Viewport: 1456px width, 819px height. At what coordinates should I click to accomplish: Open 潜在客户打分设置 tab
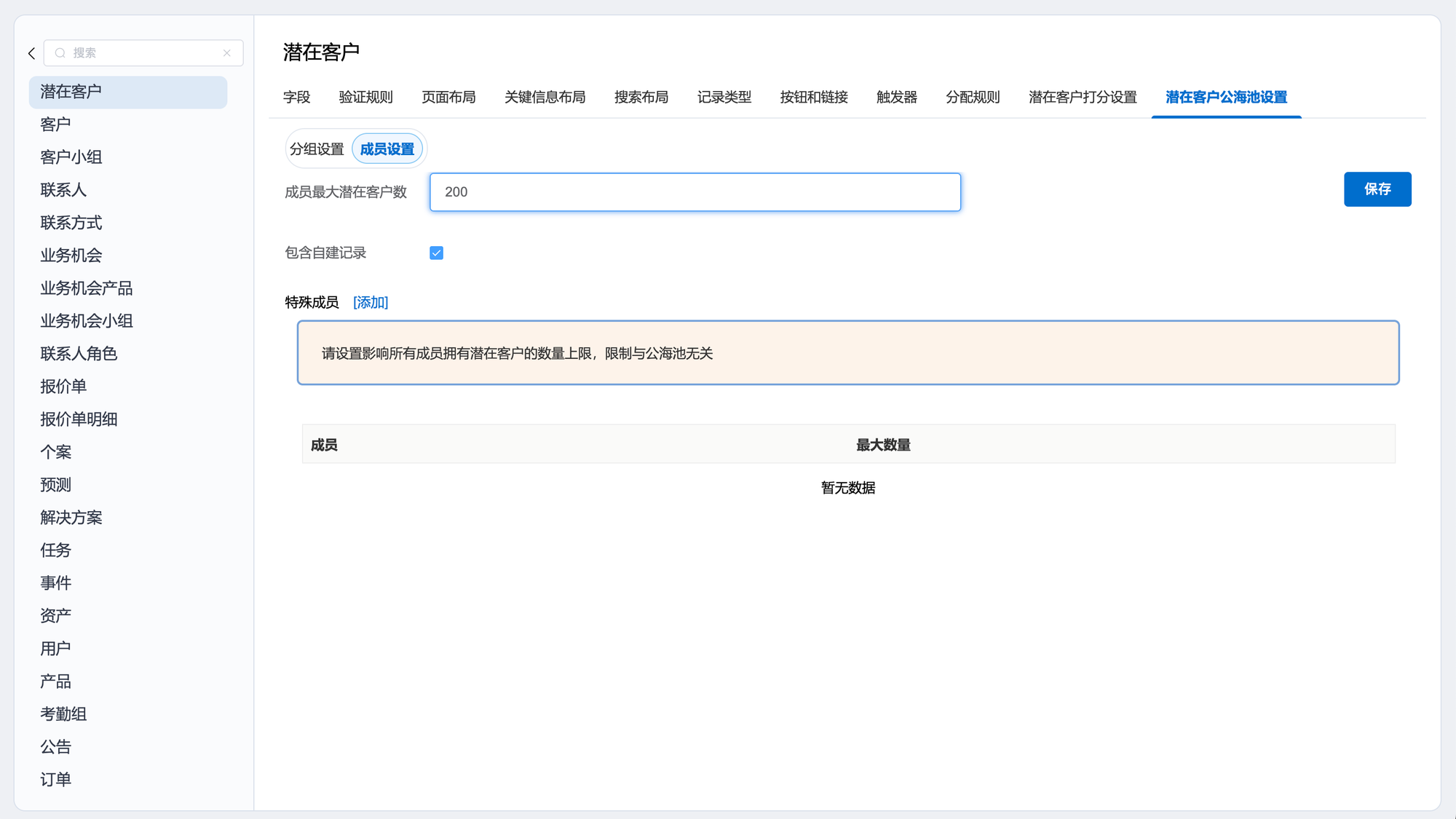pos(1082,98)
